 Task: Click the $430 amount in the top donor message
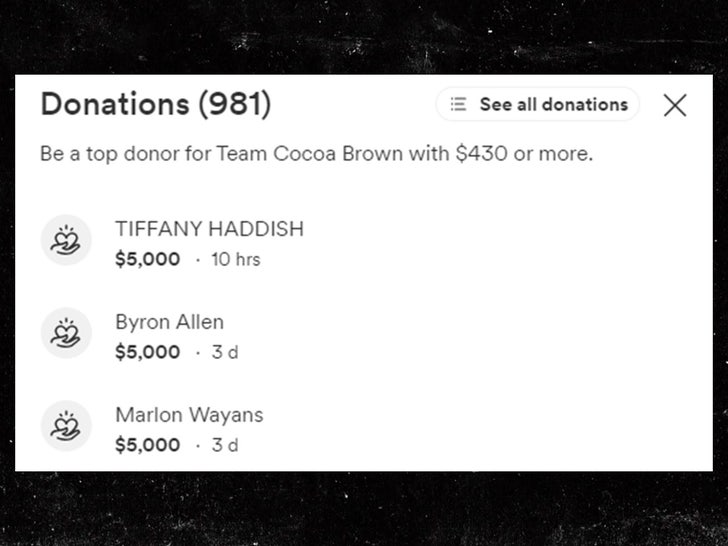[481, 156]
